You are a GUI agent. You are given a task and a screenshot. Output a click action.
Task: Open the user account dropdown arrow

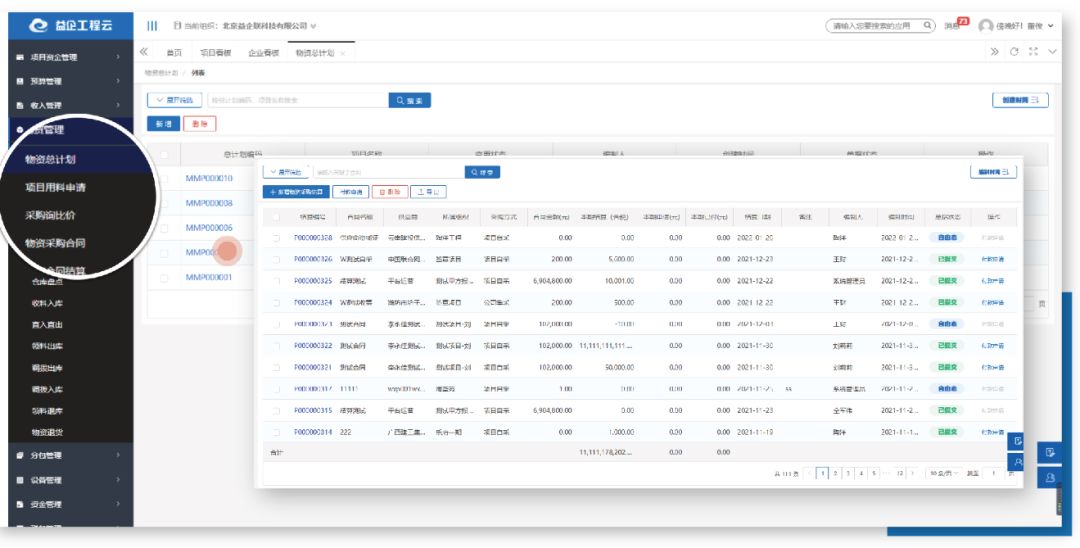[1050, 26]
